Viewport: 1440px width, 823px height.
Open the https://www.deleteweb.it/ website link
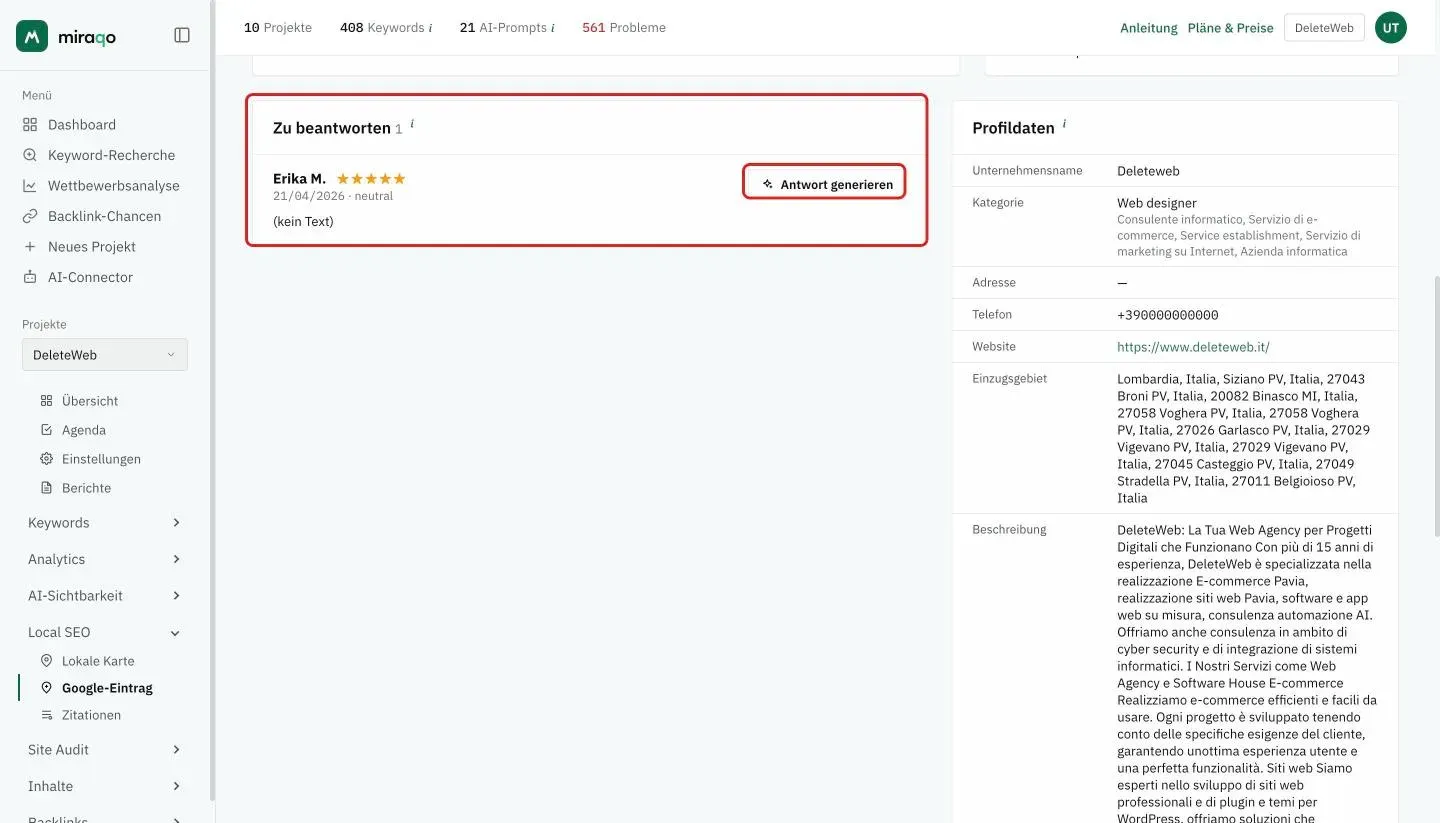[x=1193, y=347]
